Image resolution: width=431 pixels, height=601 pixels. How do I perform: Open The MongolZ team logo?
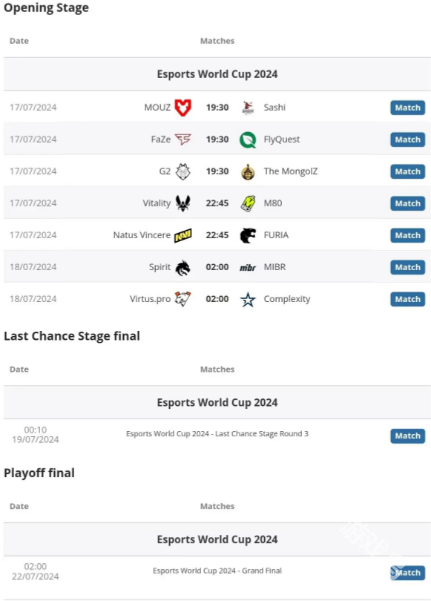[248, 172]
